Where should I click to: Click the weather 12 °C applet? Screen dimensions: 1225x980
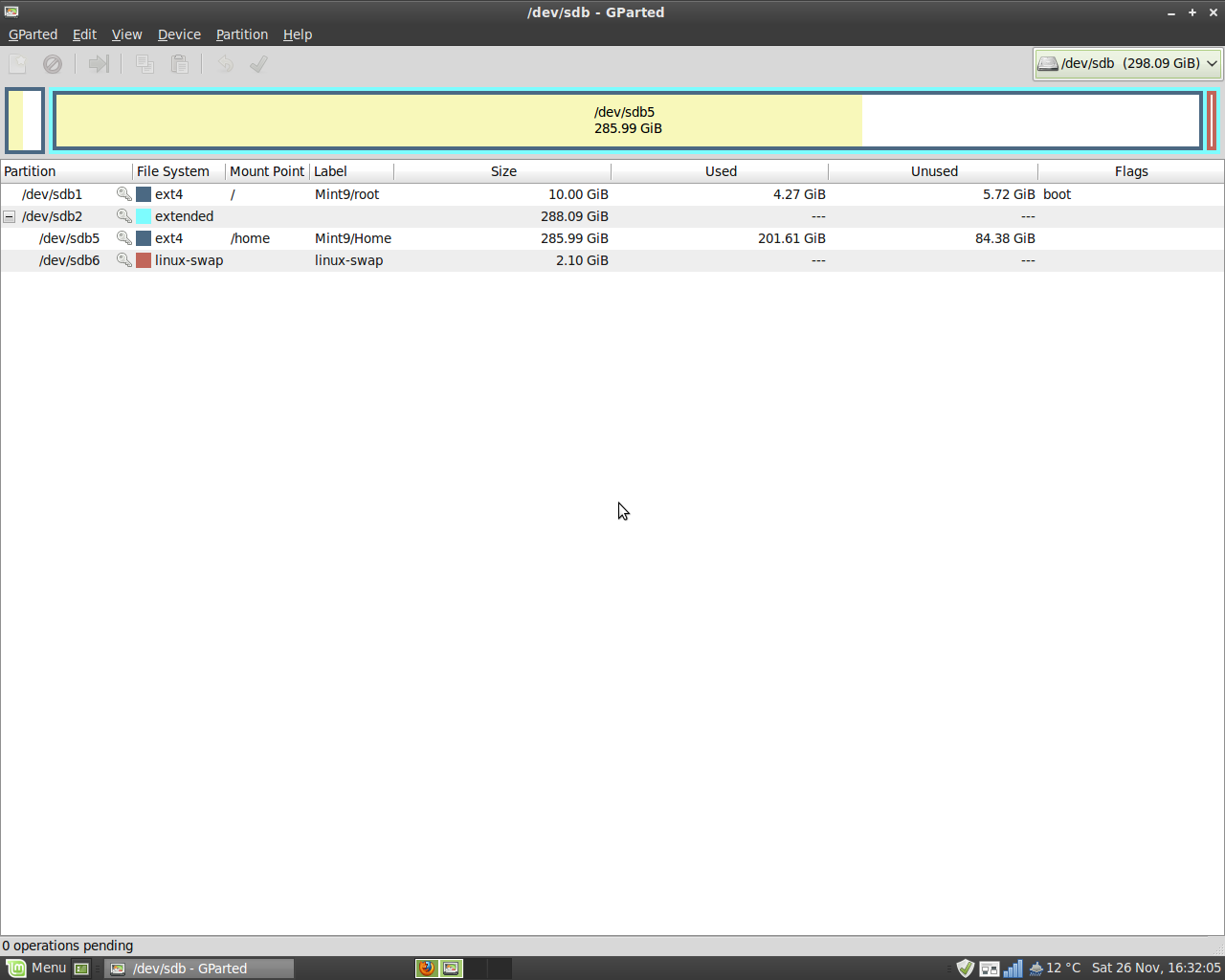(1054, 968)
